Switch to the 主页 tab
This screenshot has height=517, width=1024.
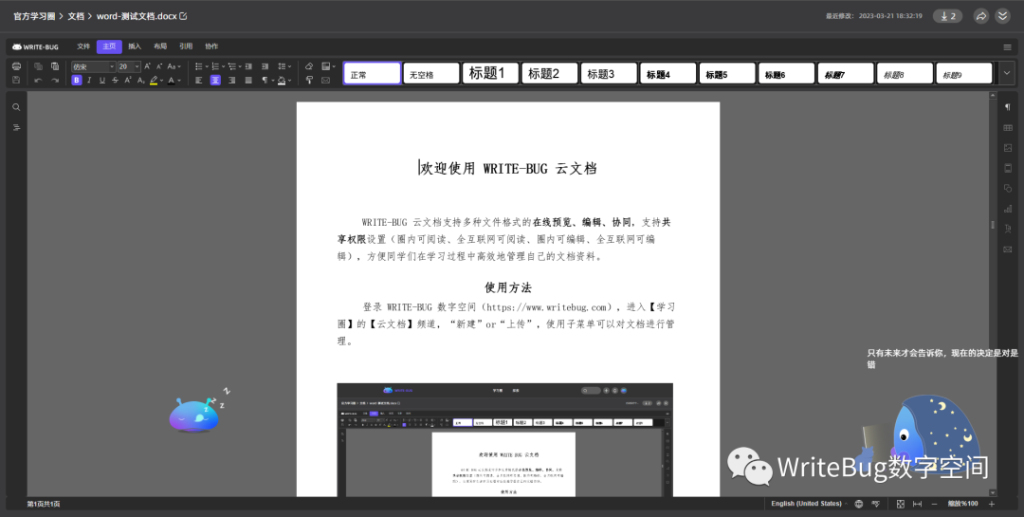[x=109, y=46]
